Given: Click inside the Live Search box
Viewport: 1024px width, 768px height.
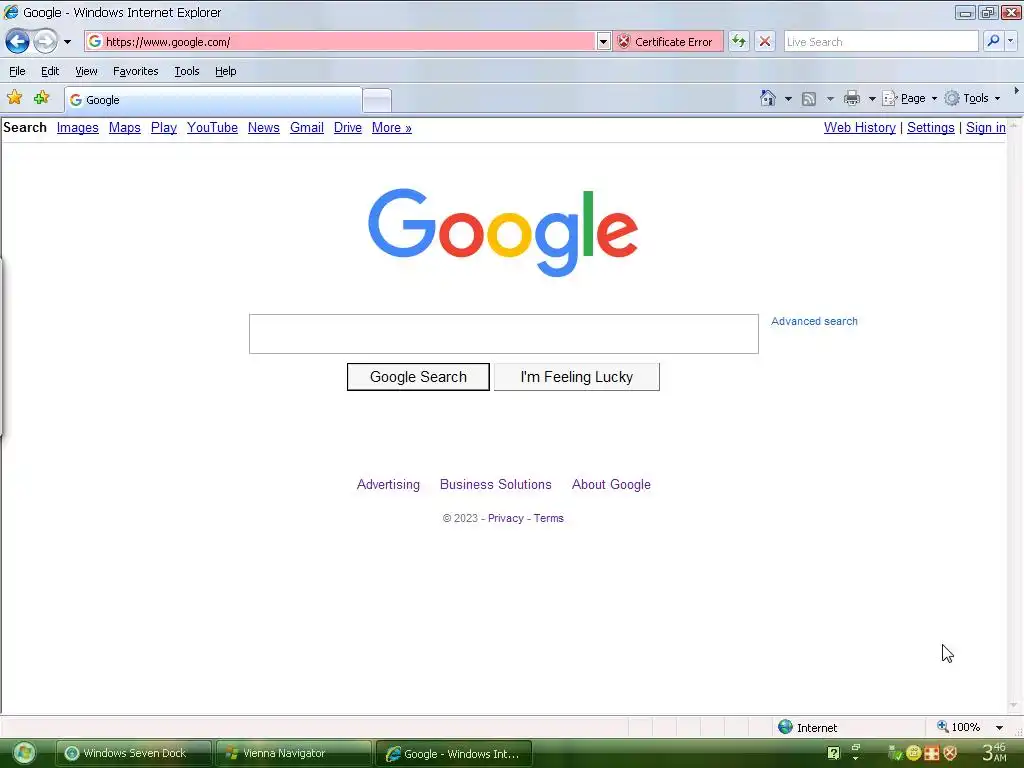Looking at the screenshot, I should point(881,42).
